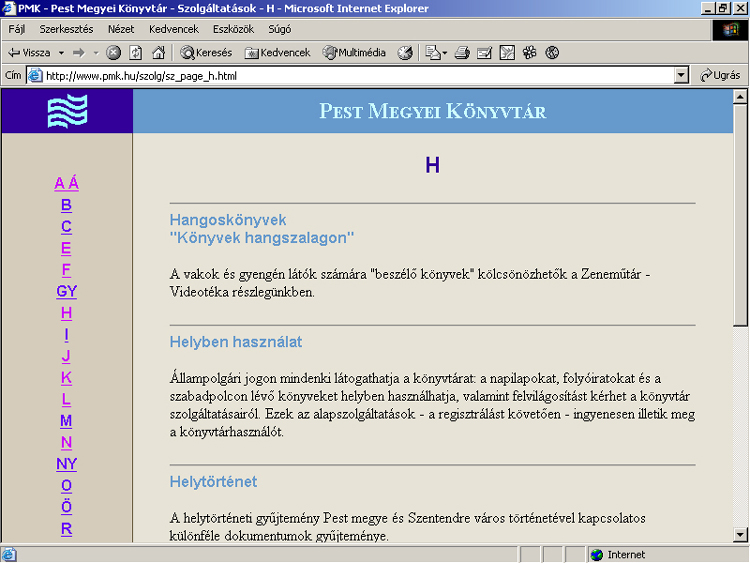
Task: Open the F letter link
Action: pyautogui.click(x=66, y=270)
